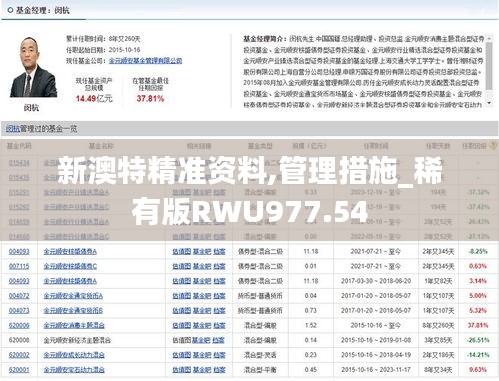Screen dimensions: 499x381
Task: Open fund code 007115 link
Action: pyautogui.click(x=19, y=266)
